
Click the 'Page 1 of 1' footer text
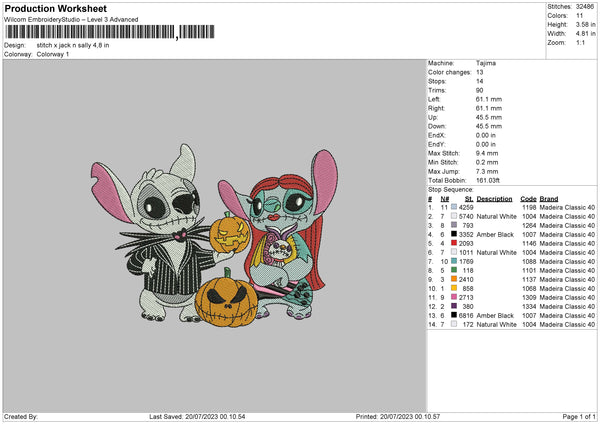click(579, 417)
